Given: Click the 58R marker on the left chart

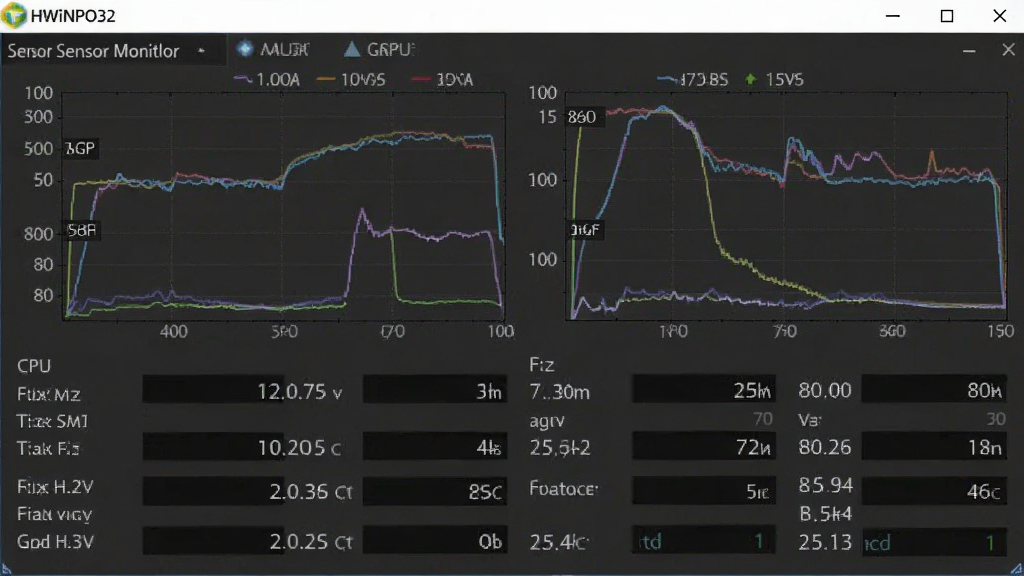Looking at the screenshot, I should (82, 230).
